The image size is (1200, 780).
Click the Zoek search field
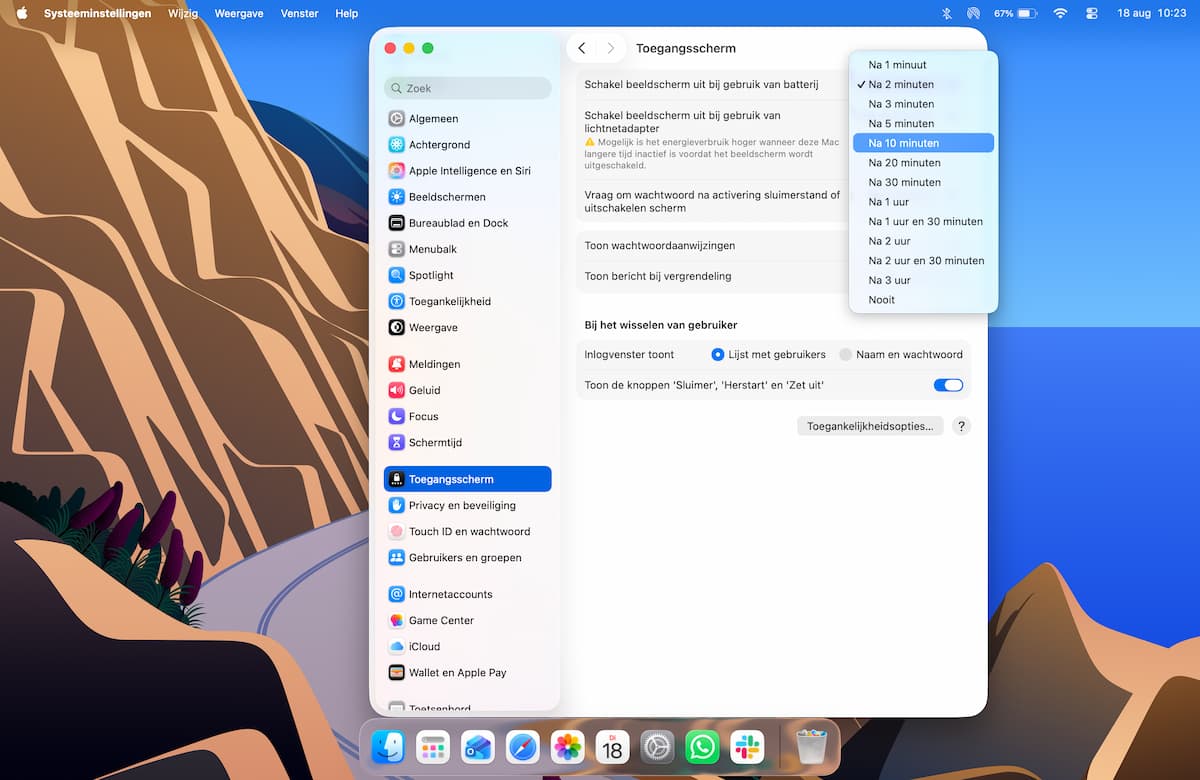click(x=467, y=88)
